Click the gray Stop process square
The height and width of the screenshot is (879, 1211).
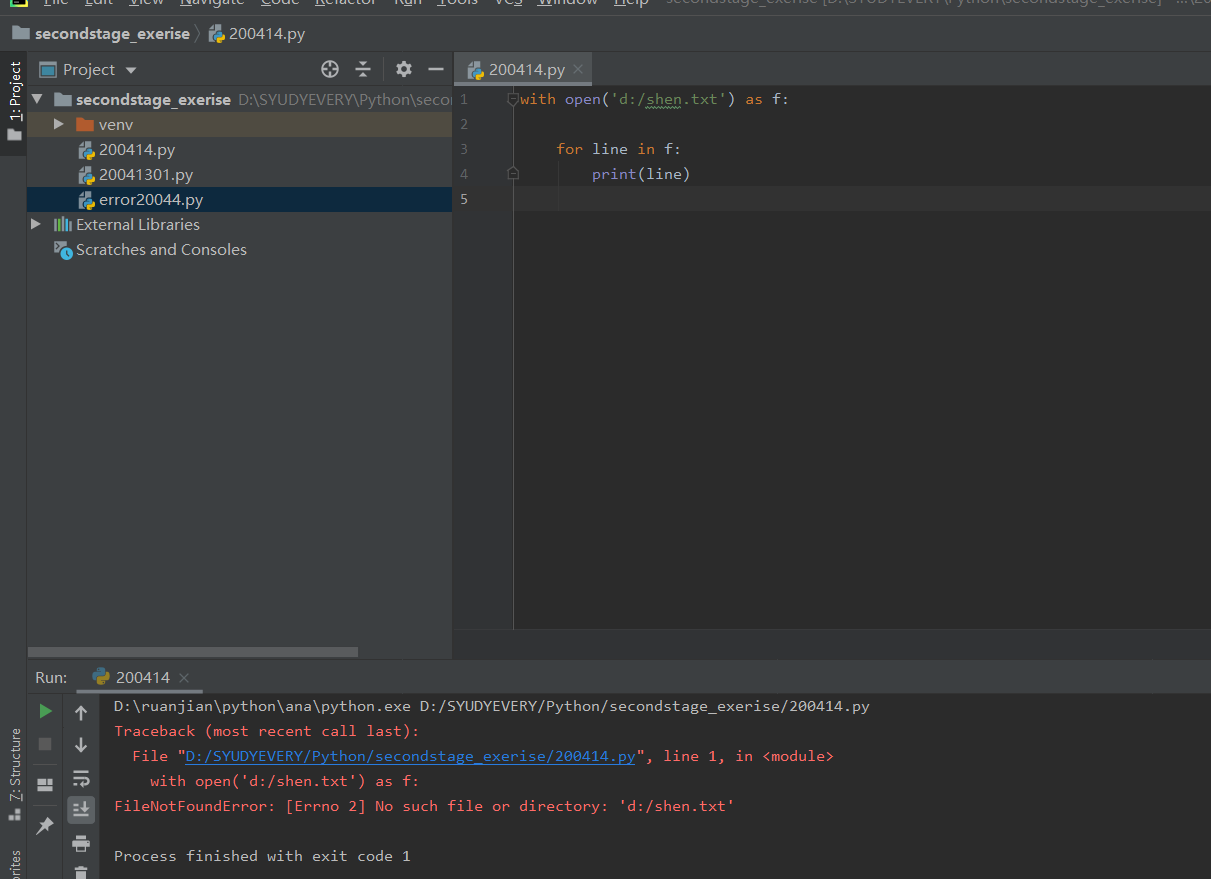[45, 744]
